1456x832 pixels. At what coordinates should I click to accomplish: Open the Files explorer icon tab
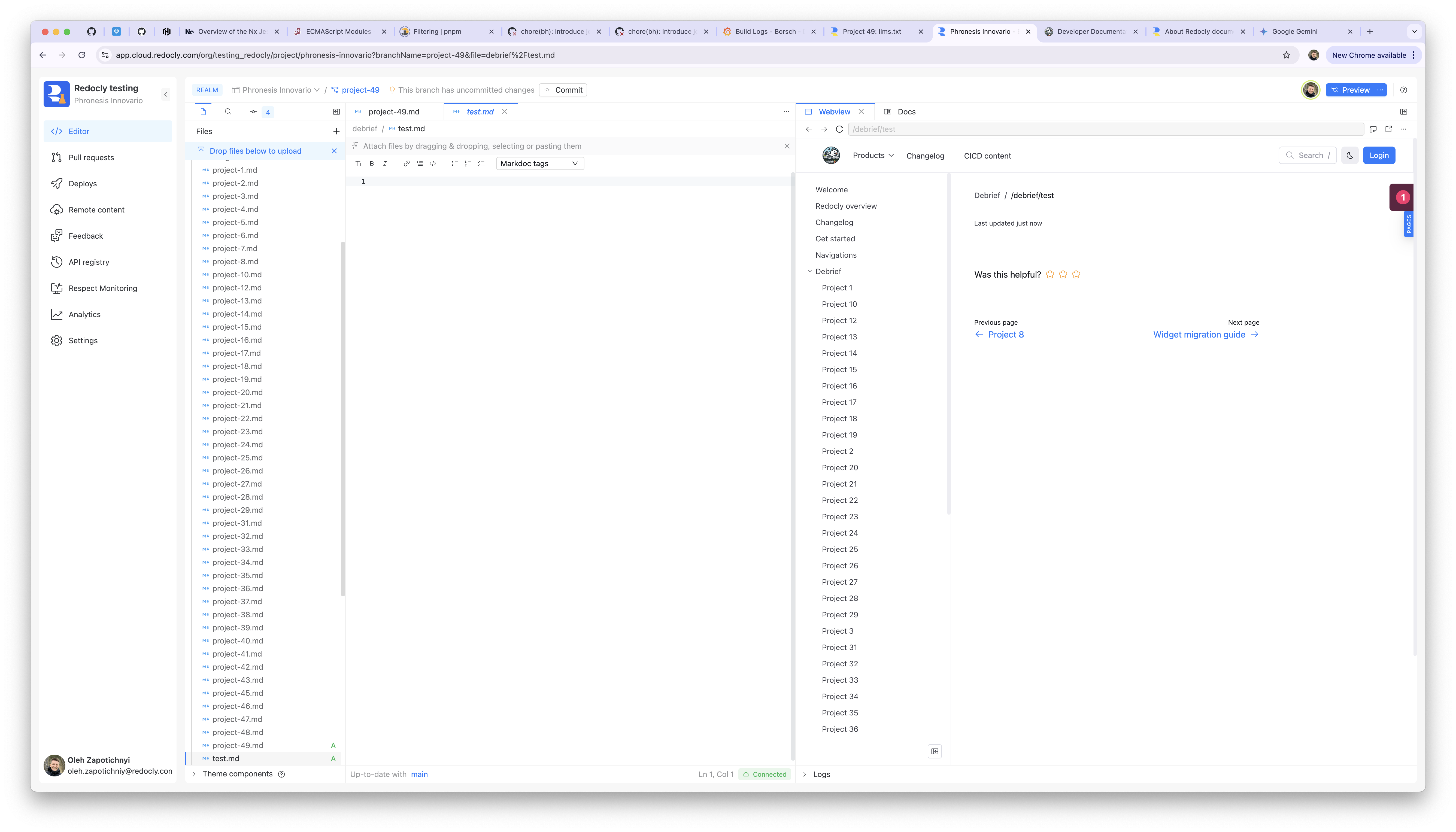(x=203, y=112)
